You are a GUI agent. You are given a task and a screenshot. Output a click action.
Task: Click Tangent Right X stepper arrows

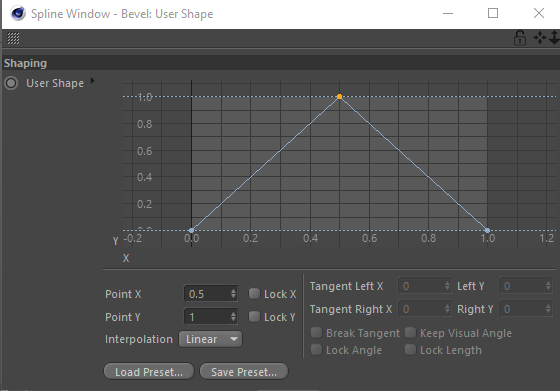point(447,309)
